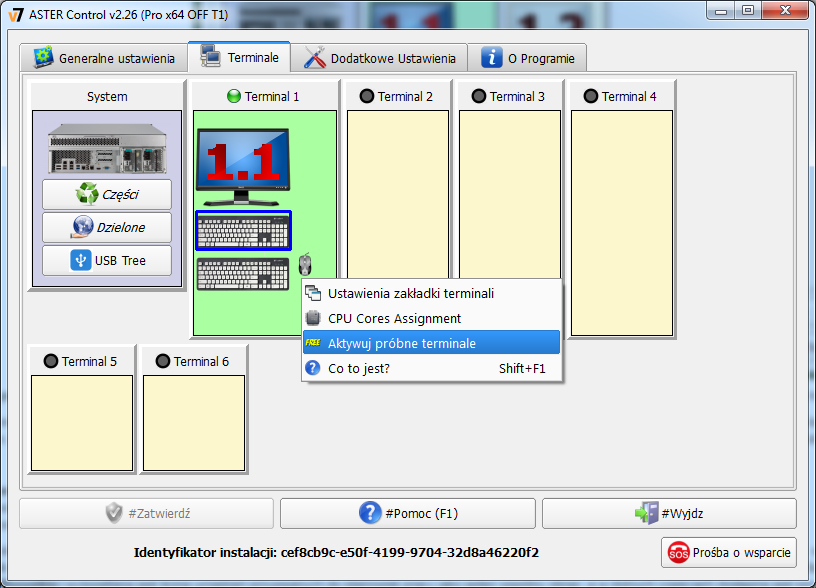Choose CPU Cores Assignment from context menu

(x=431, y=318)
